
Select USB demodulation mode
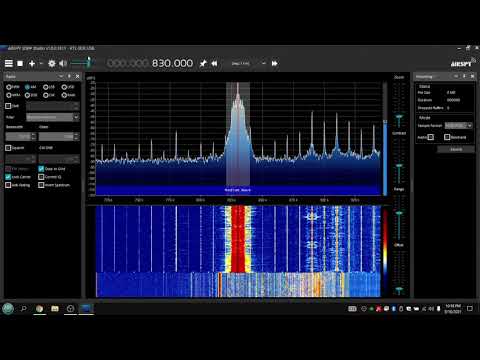(68, 87)
